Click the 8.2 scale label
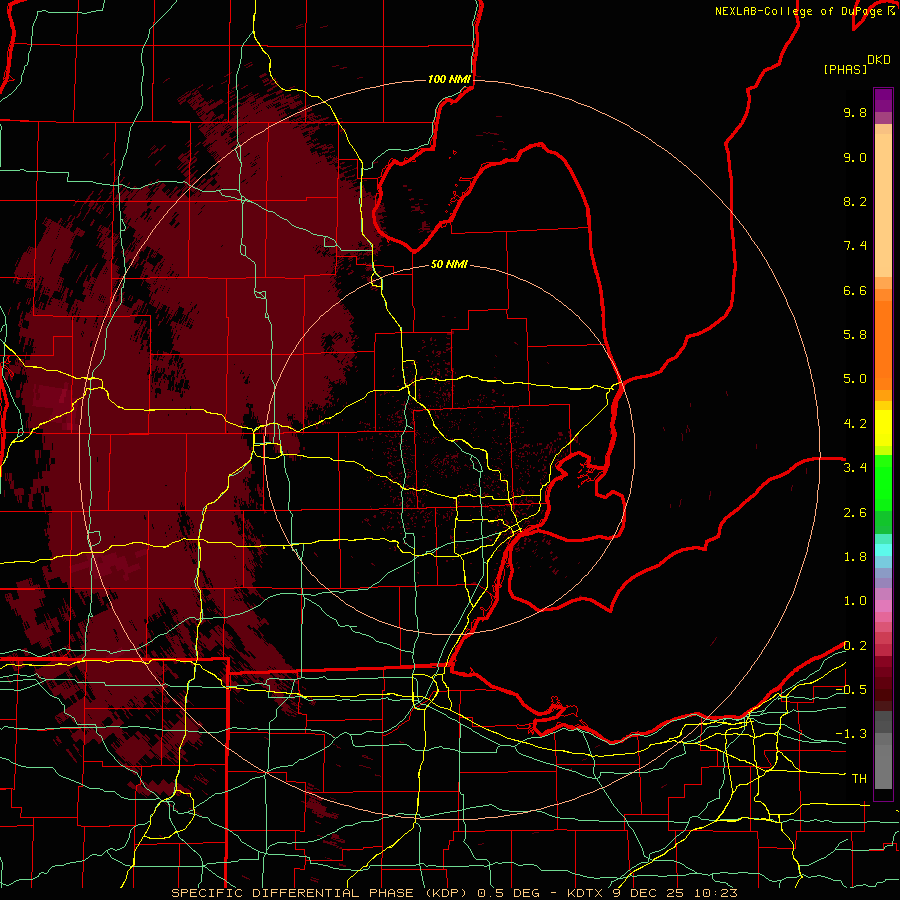Viewport: 900px width, 900px height. pos(855,201)
